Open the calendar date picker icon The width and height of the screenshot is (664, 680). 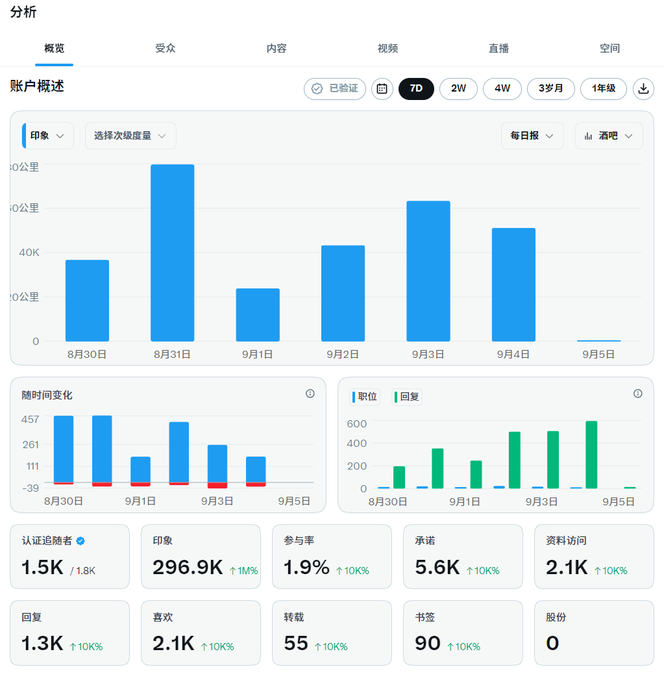click(x=382, y=89)
